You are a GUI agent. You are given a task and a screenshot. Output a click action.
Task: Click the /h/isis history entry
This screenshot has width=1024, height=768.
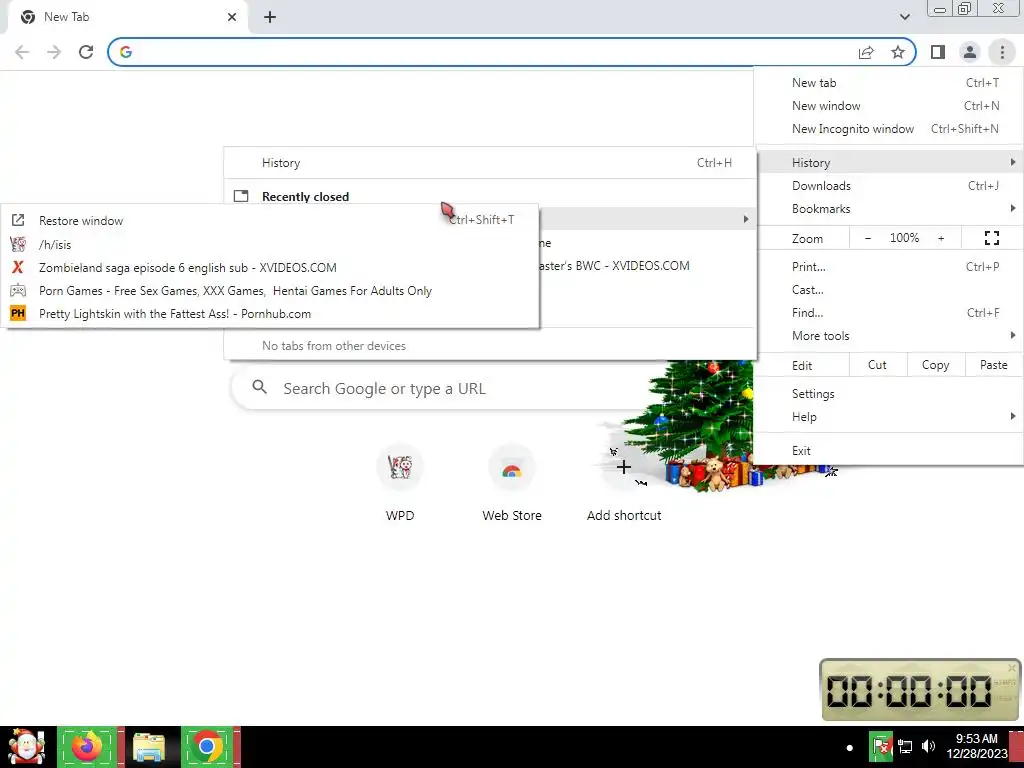click(271, 244)
